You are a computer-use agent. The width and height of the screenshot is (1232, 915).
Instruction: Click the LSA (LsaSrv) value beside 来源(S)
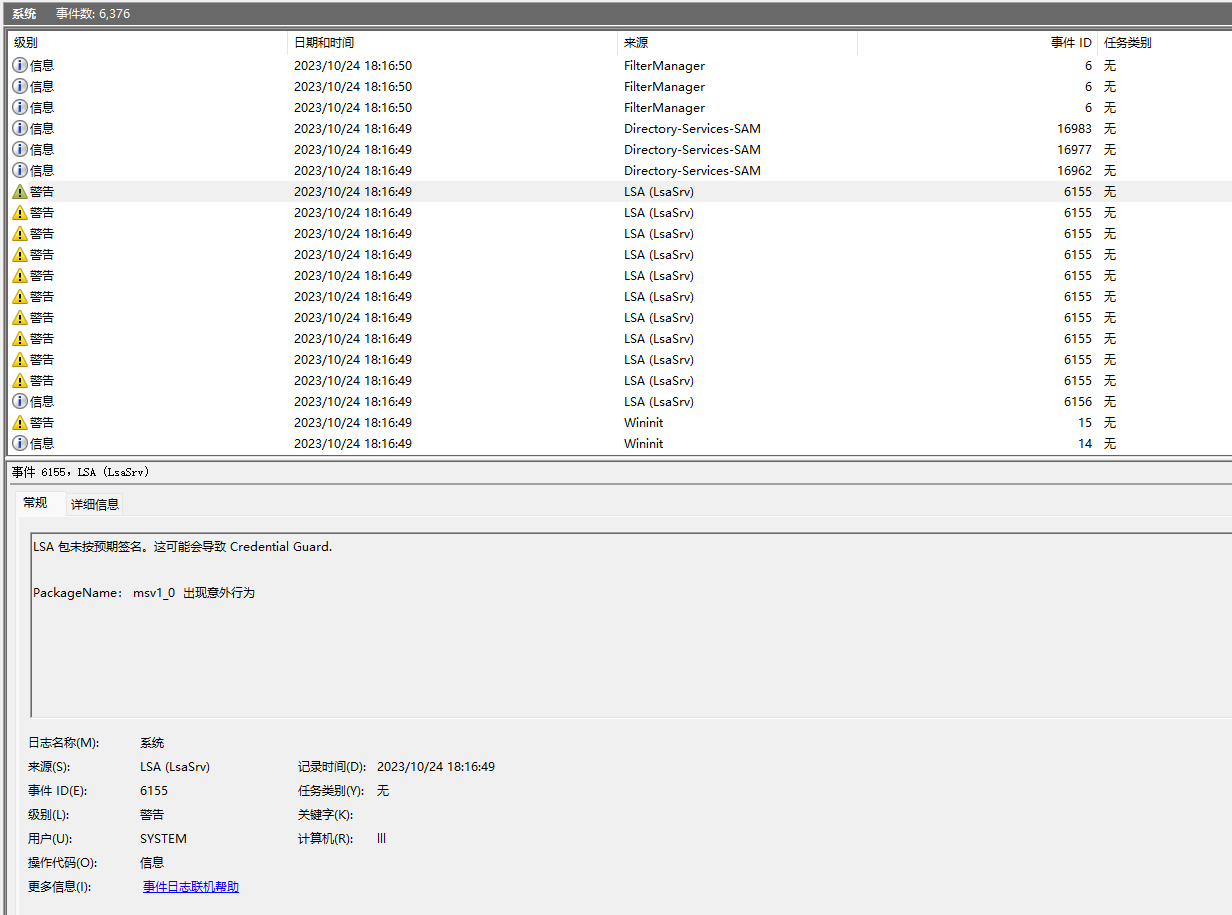(175, 767)
